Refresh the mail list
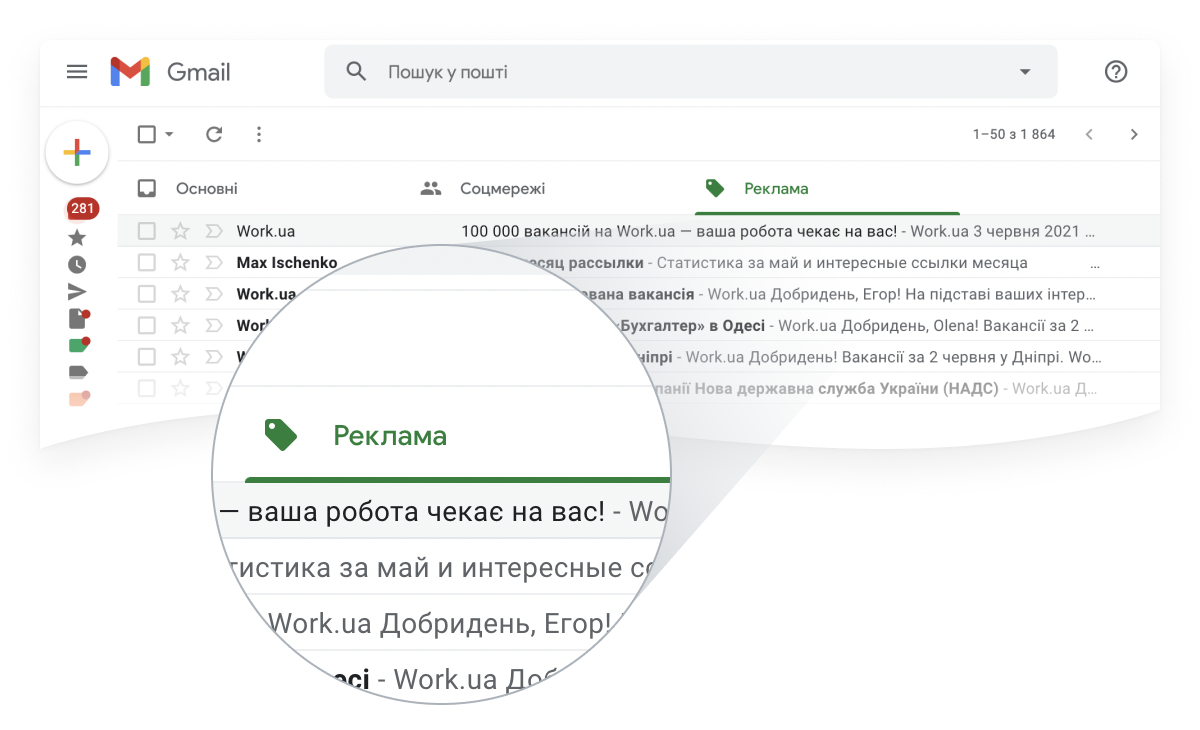Viewport: 1200px width, 730px height. pos(214,134)
